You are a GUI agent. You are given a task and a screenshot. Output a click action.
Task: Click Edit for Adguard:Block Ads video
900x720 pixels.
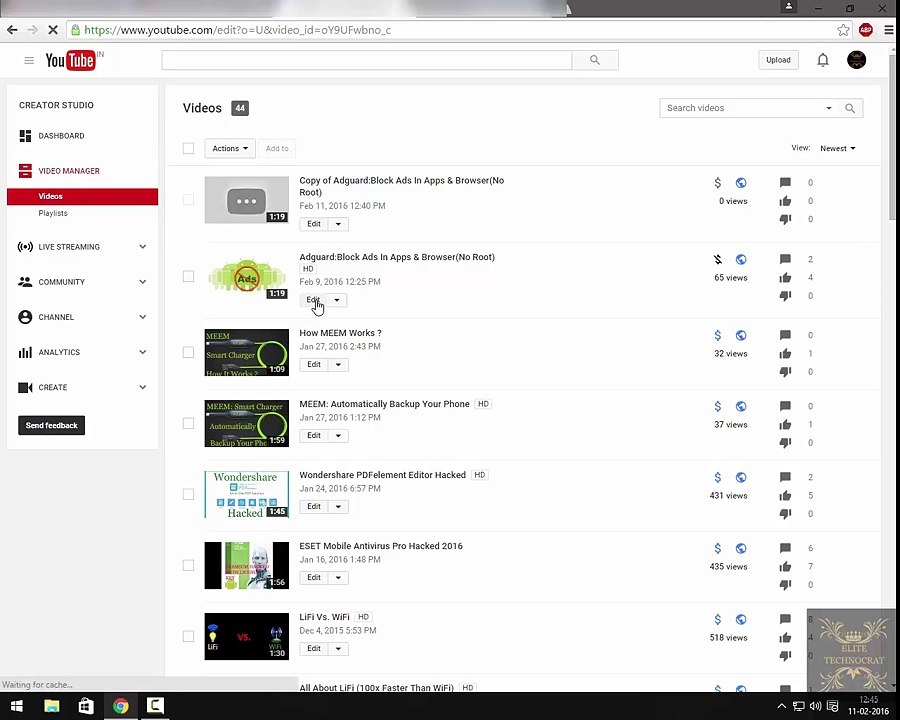pos(313,300)
